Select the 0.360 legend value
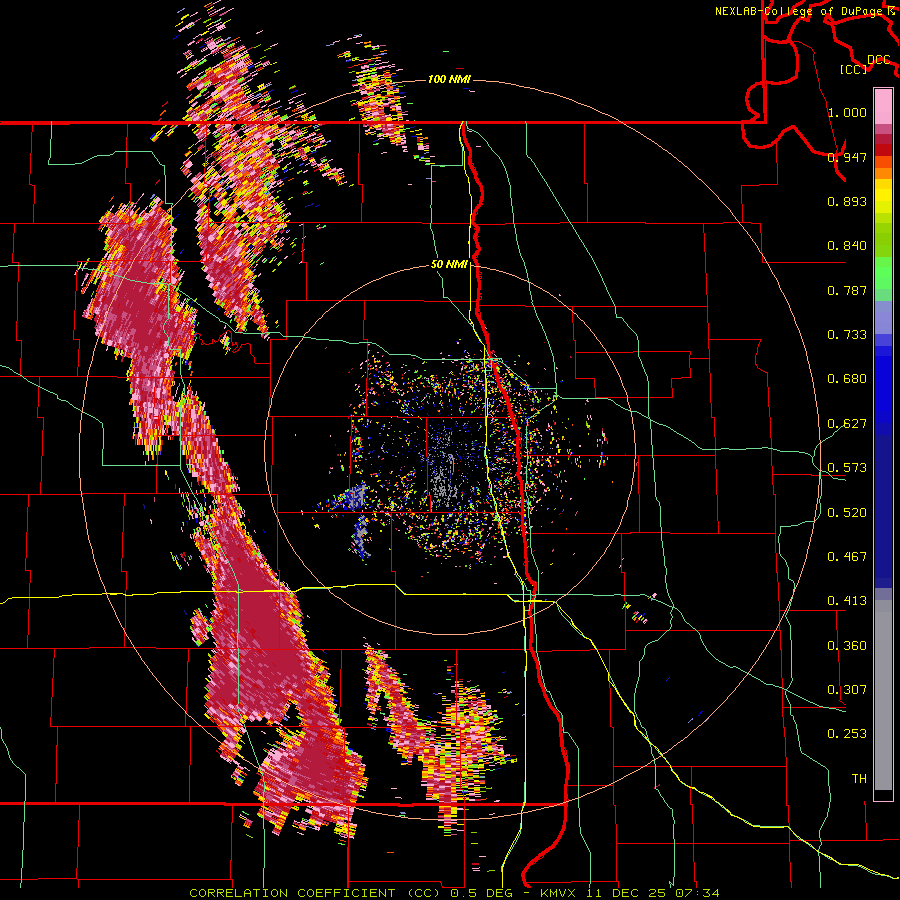The height and width of the screenshot is (900, 900). click(x=847, y=646)
